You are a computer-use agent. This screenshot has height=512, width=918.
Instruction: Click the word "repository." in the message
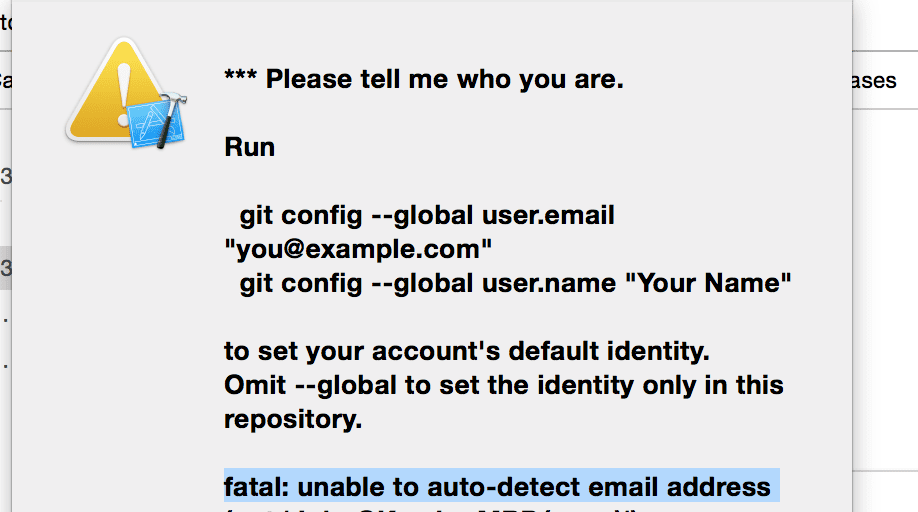click(293, 420)
